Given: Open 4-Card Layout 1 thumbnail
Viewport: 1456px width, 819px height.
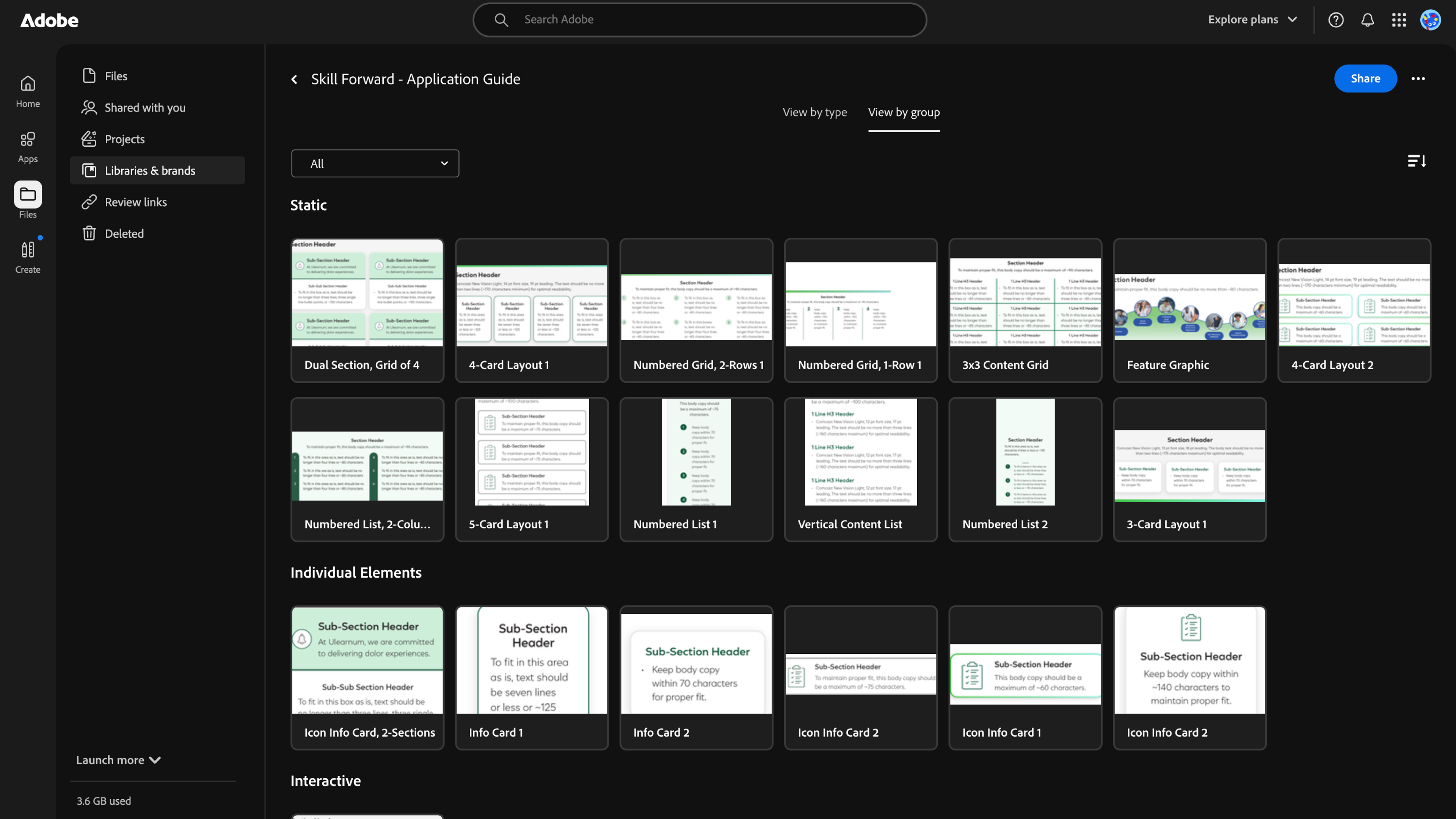Looking at the screenshot, I should tap(532, 293).
